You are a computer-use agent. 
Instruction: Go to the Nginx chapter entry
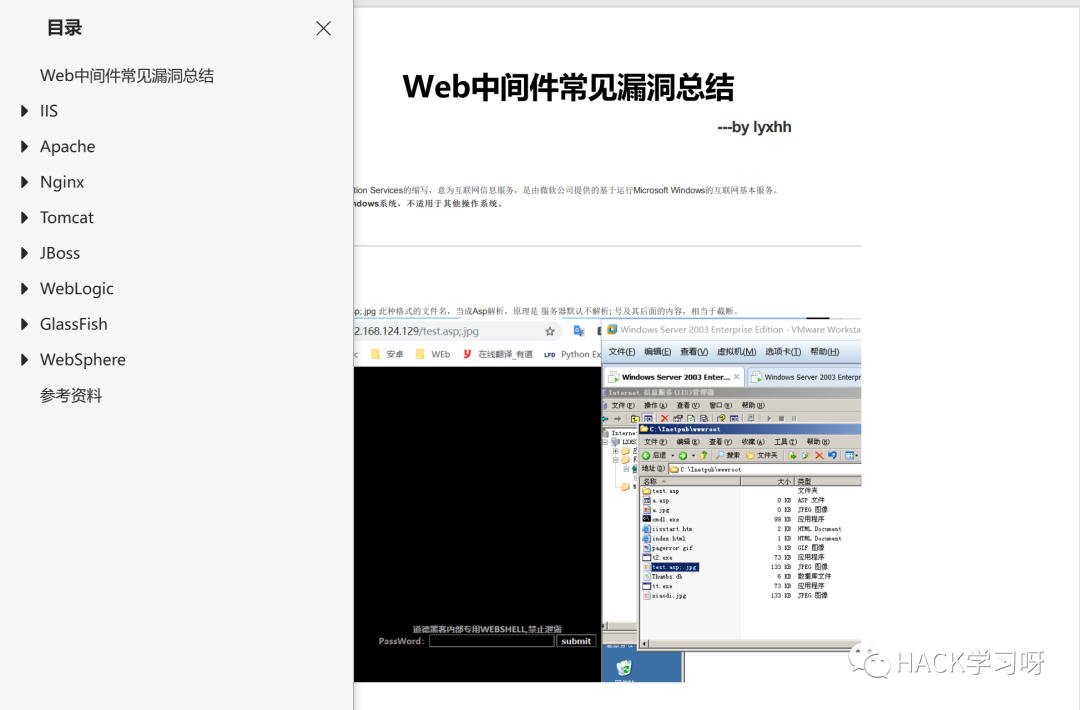[x=62, y=182]
